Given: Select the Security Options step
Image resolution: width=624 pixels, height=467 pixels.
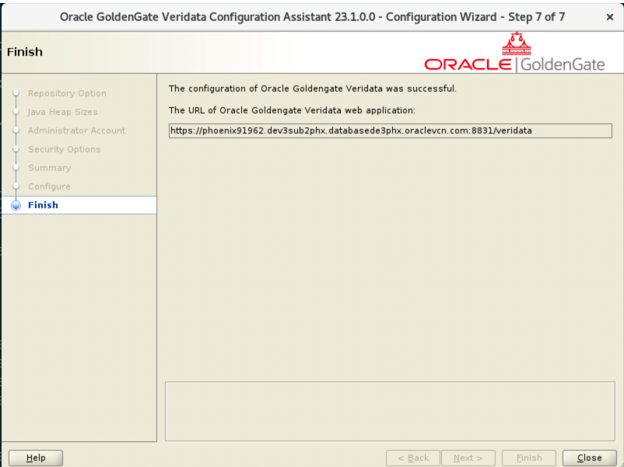Looking at the screenshot, I should click(64, 149).
